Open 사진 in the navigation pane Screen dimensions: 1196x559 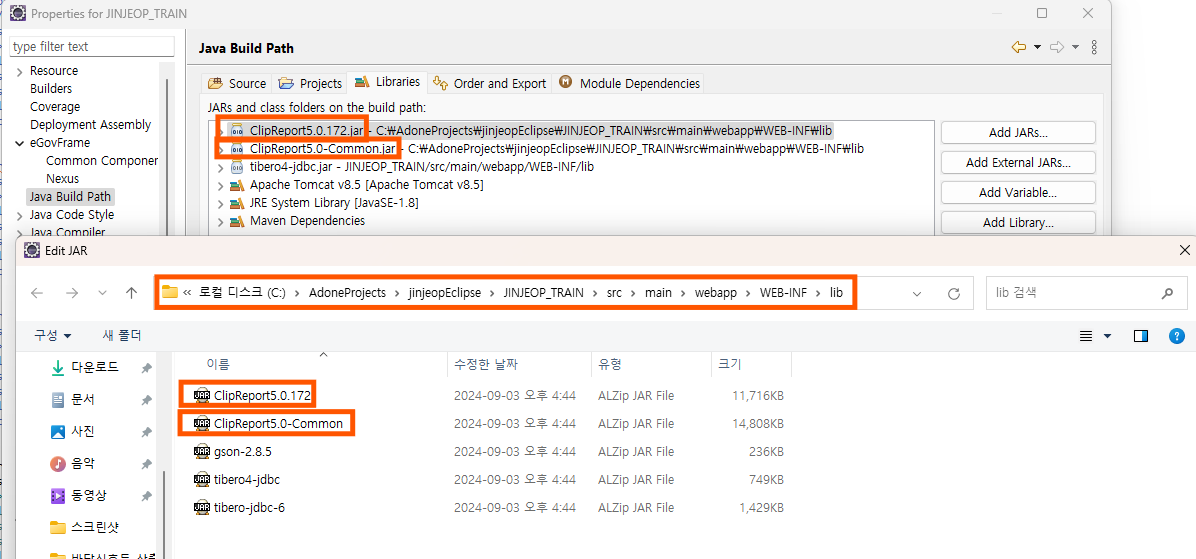(x=83, y=432)
